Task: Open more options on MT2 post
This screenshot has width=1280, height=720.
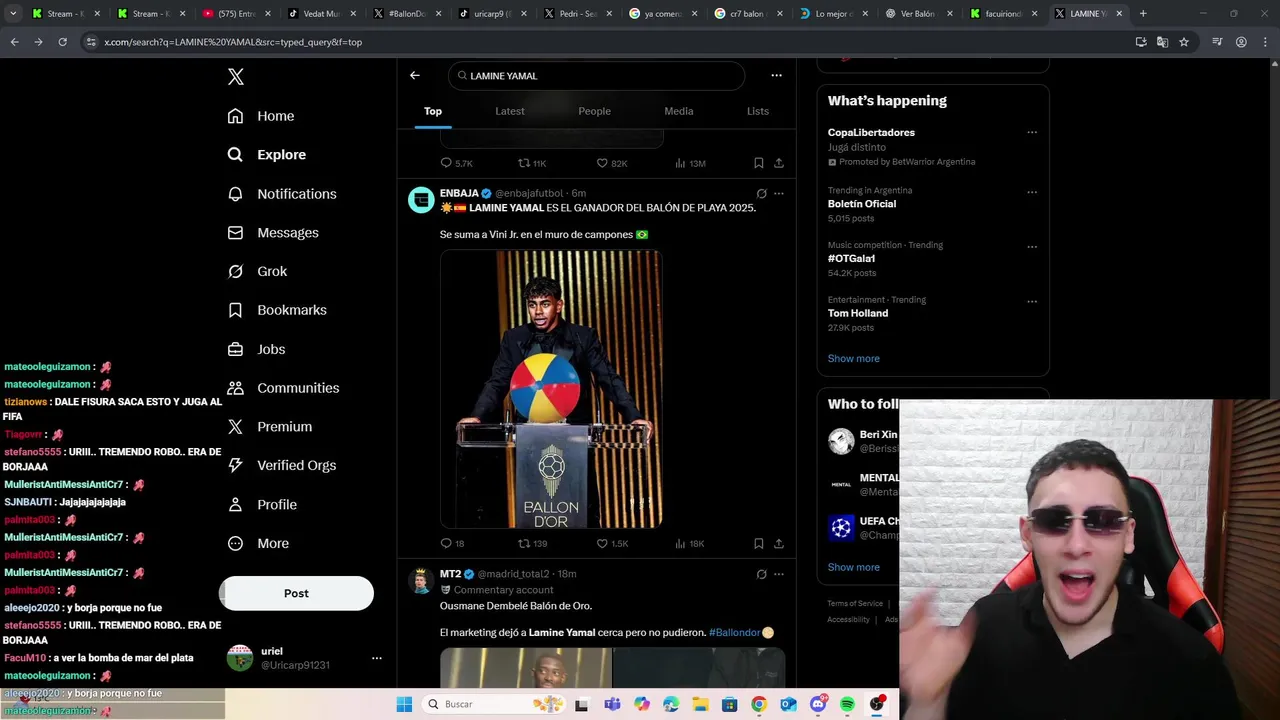Action: pos(779,574)
